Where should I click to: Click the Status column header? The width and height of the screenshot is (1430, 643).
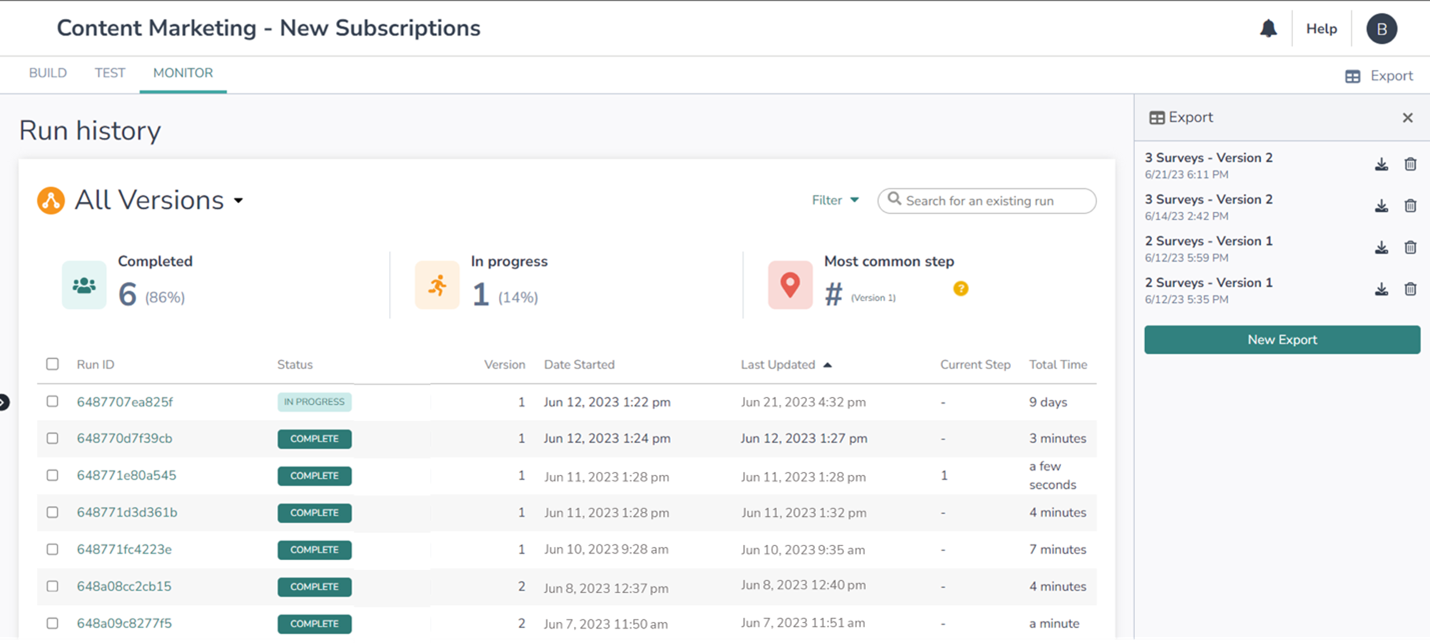(295, 365)
